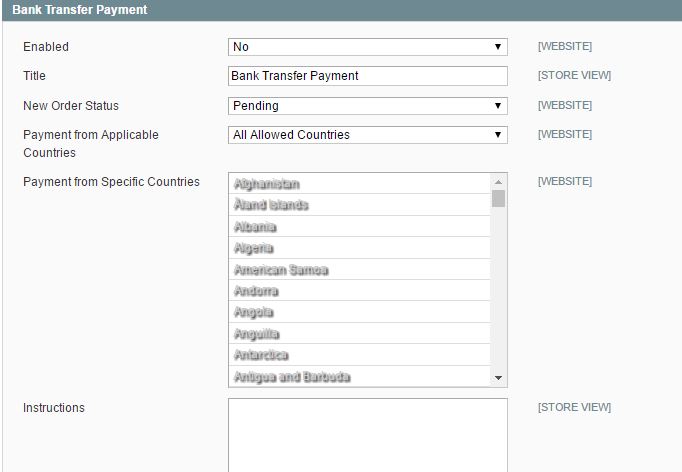Screen dimensions: 682x472
Task: Click the countries list scrollbar thumb
Action: pyautogui.click(x=498, y=198)
